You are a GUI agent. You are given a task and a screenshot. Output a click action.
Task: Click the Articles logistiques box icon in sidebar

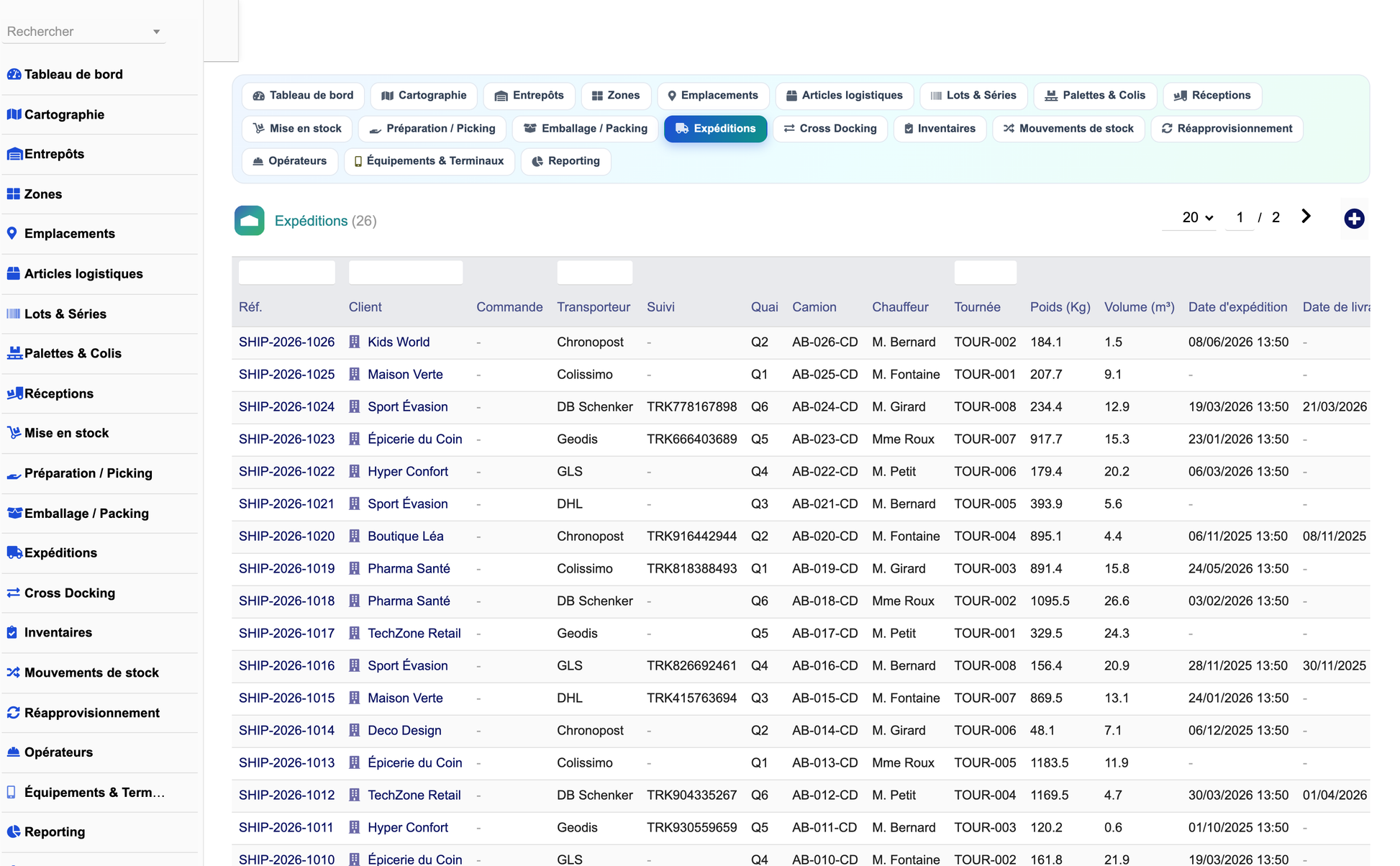[x=13, y=274]
